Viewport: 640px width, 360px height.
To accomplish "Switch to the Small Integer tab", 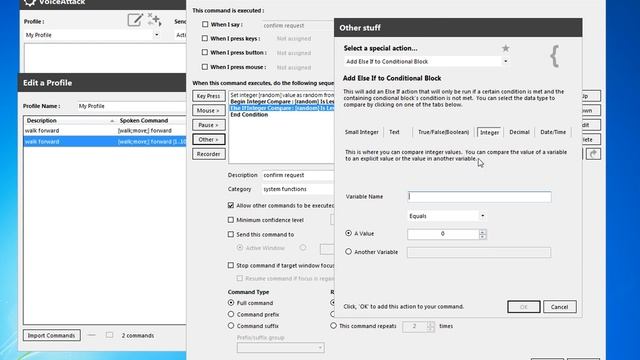I will pos(362,132).
